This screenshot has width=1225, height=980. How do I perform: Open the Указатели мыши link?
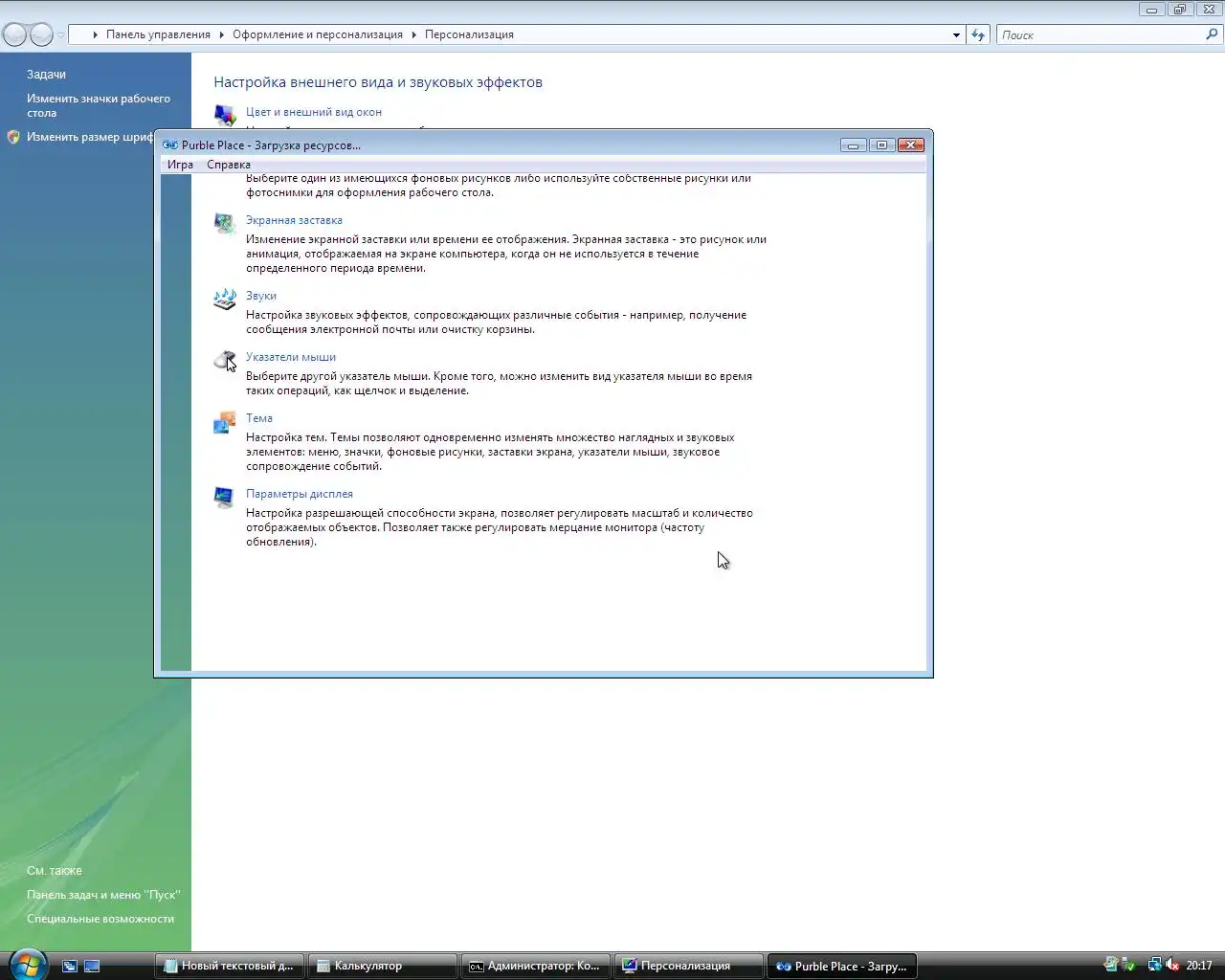pyautogui.click(x=291, y=357)
